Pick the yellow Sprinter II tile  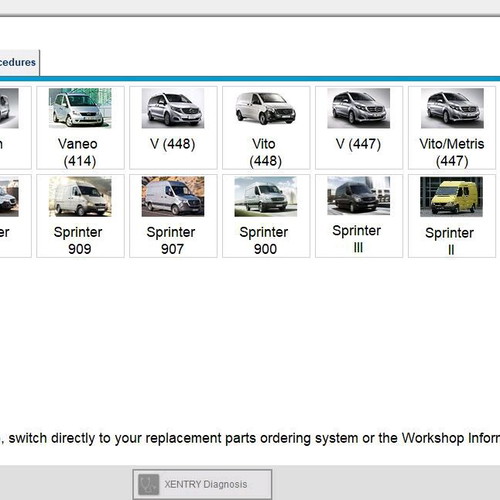pyautogui.click(x=452, y=216)
